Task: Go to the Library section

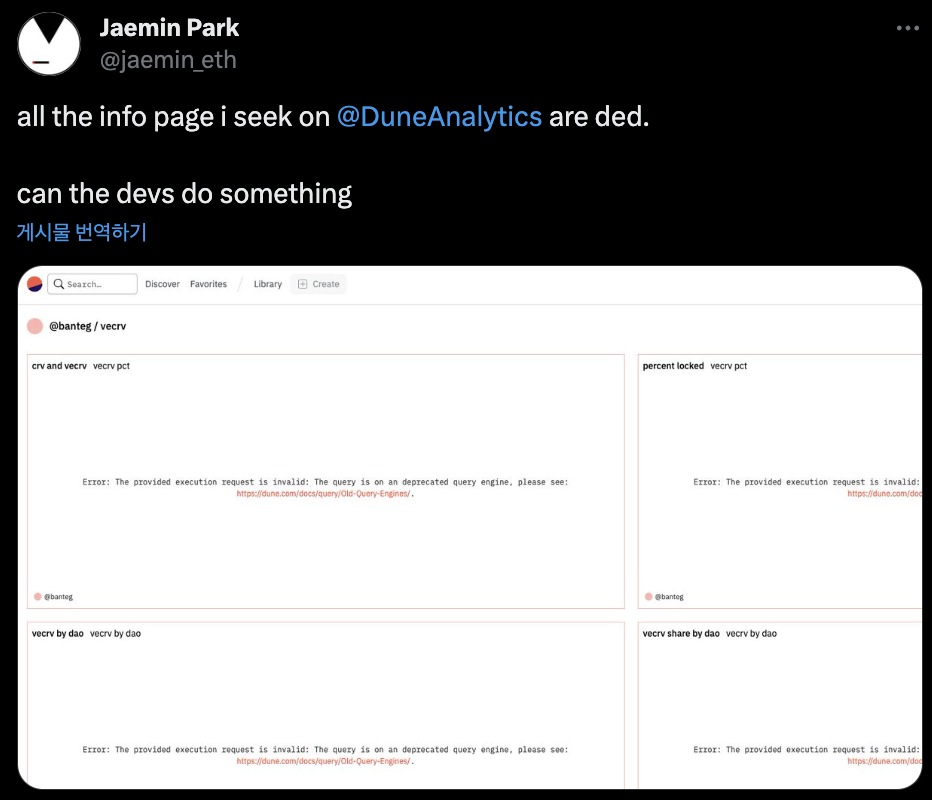Action: 267,284
